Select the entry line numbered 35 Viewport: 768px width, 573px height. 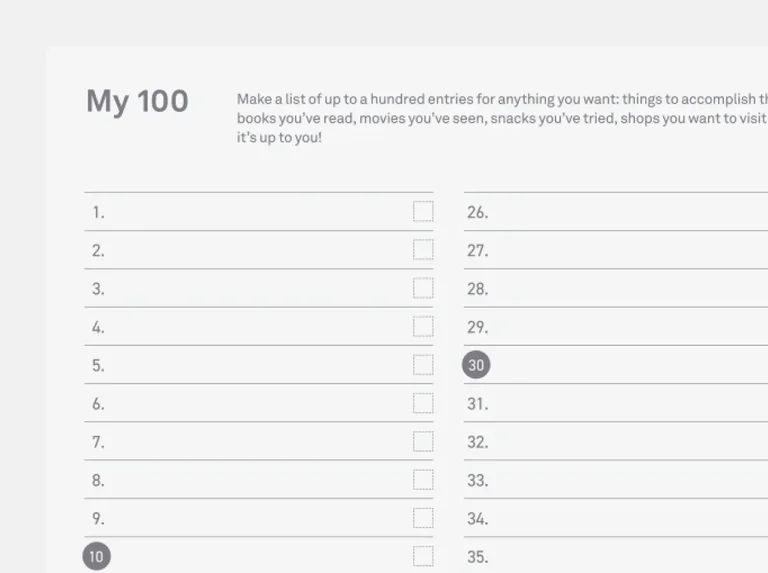616,556
